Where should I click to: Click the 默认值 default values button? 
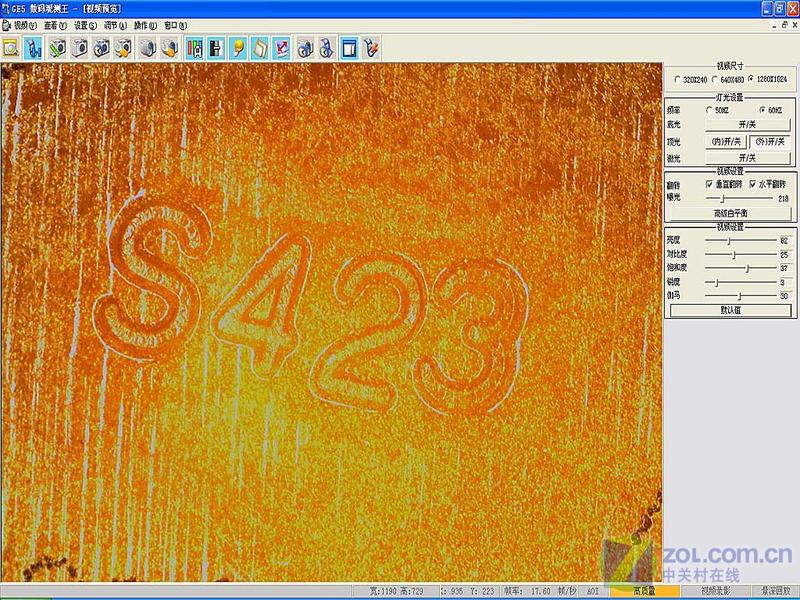click(730, 310)
